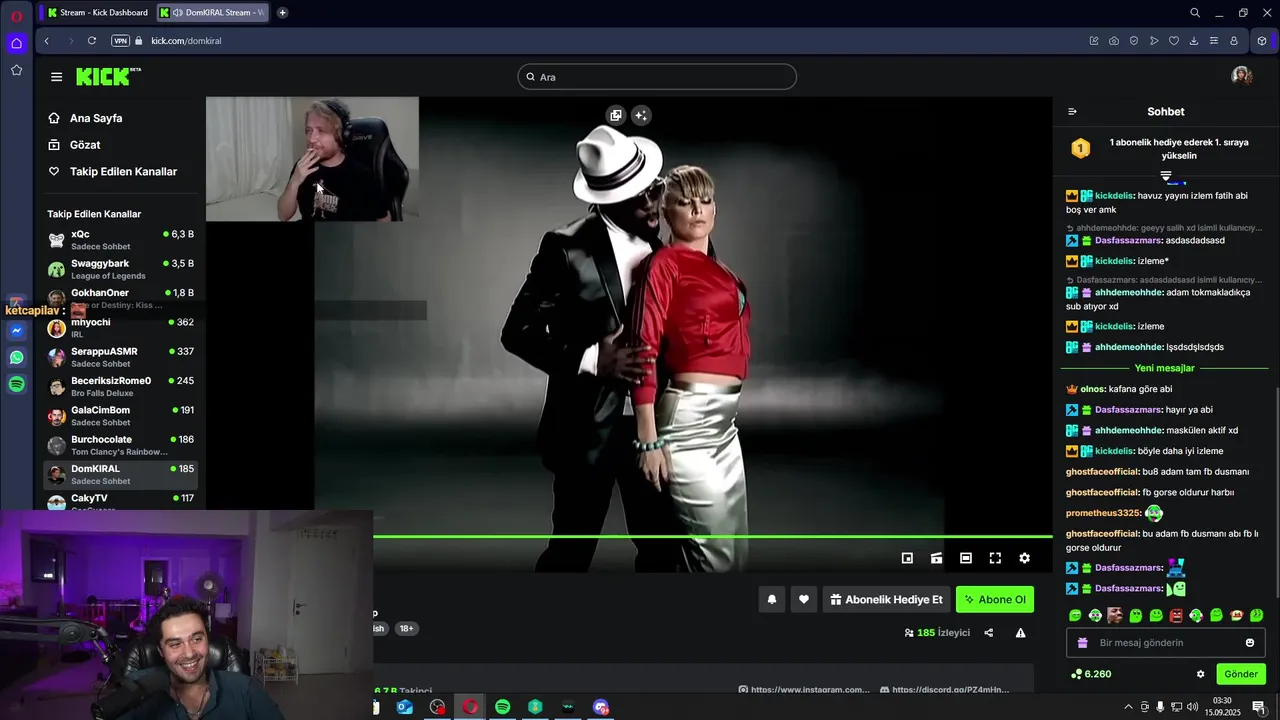The image size is (1280, 720).
Task: Share the stream via share icon
Action: pyautogui.click(x=989, y=633)
